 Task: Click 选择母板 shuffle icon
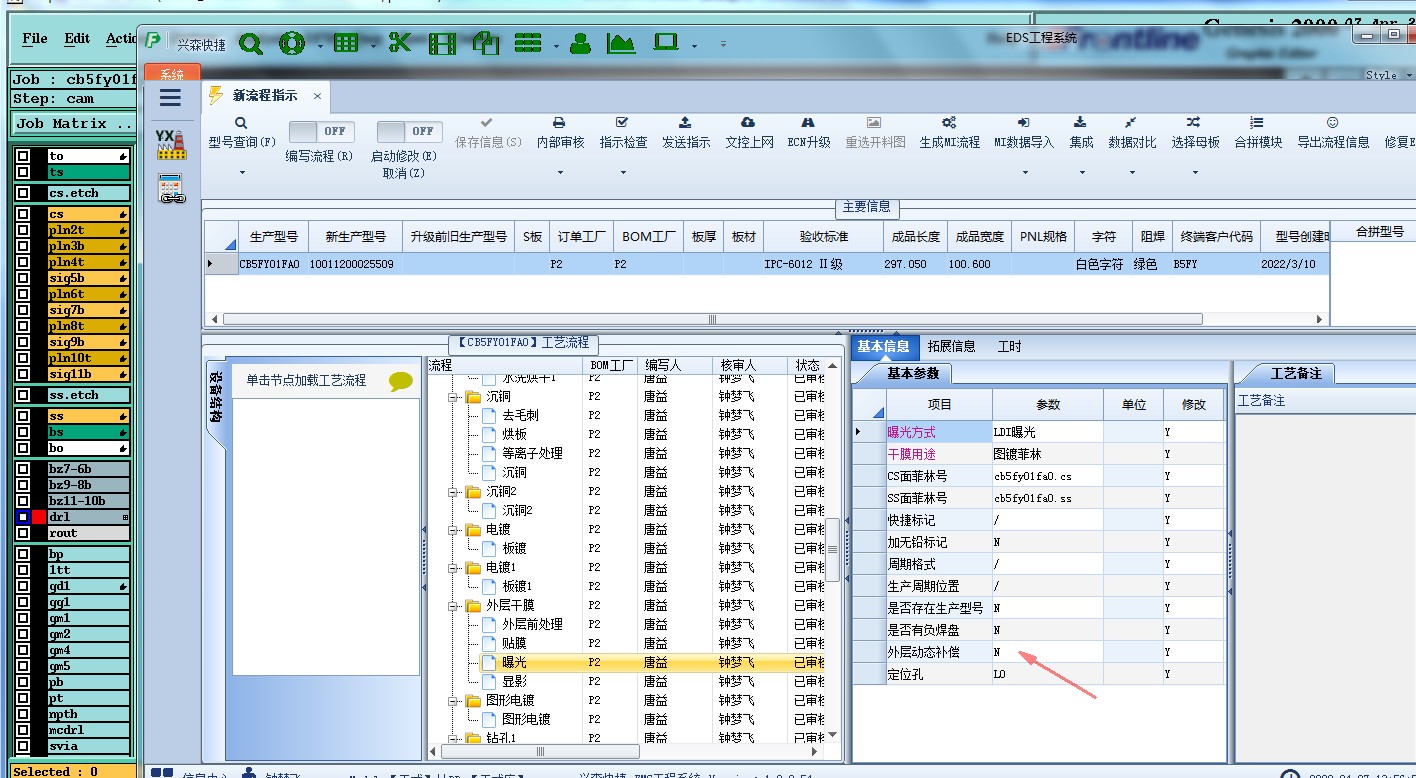(x=1194, y=122)
